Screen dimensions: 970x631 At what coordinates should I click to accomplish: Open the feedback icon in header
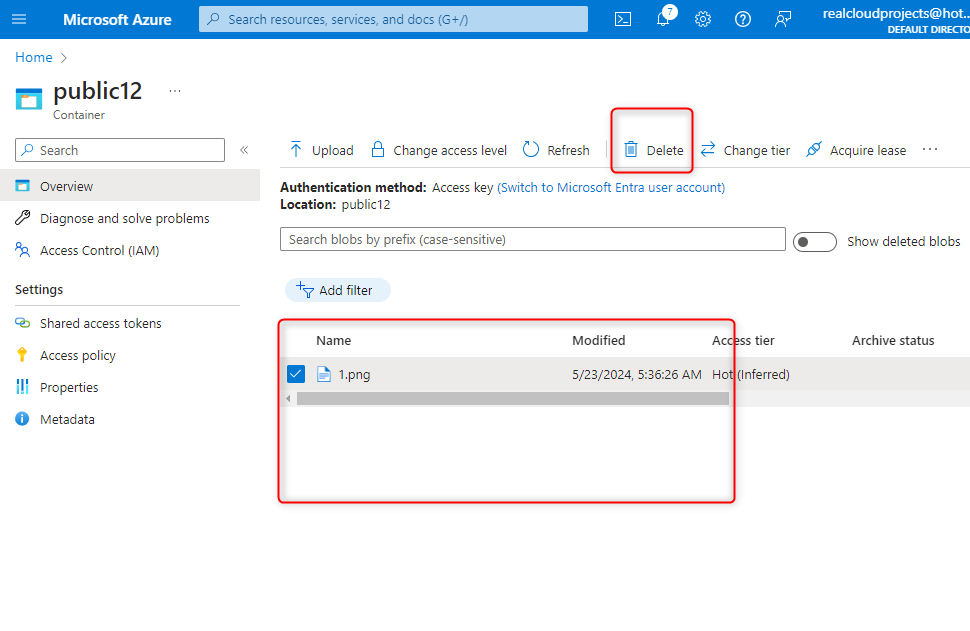[x=783, y=20]
